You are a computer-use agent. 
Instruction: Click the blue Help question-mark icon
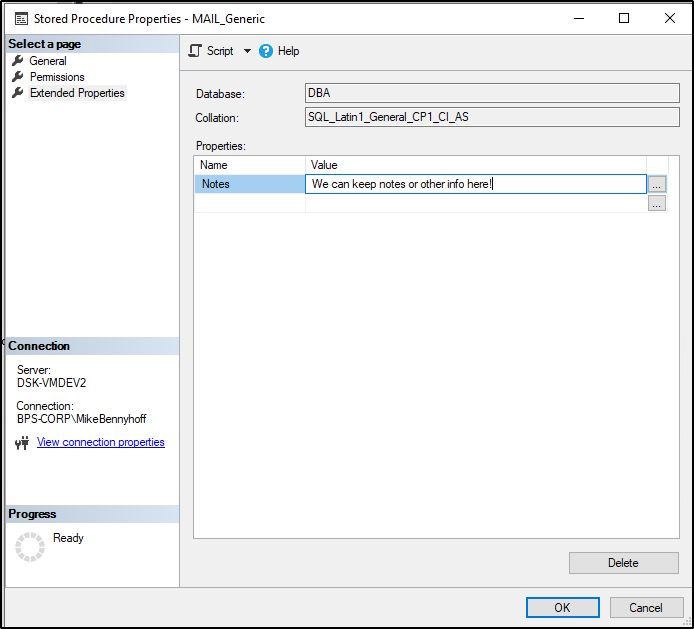tap(266, 51)
